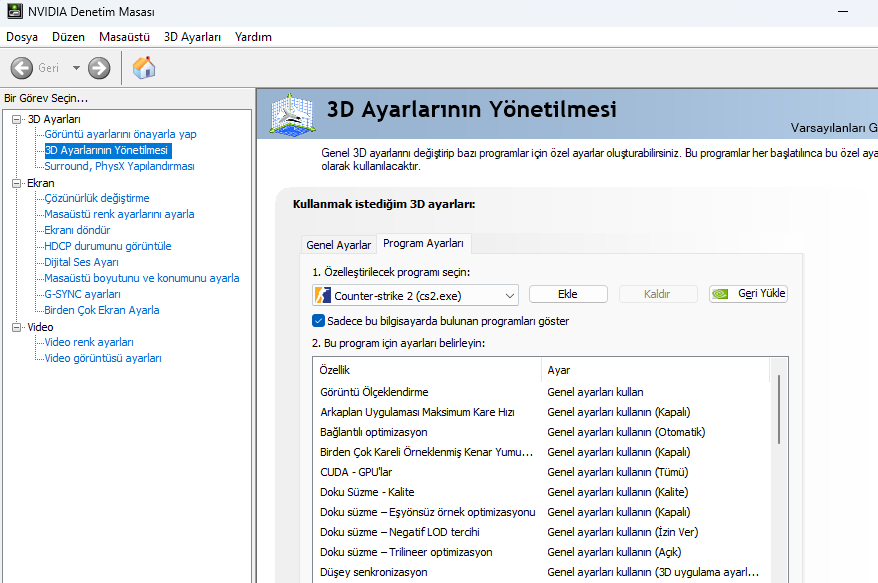Collapse the 3D Ayarları tree node
The height and width of the screenshot is (583, 878).
[17, 119]
